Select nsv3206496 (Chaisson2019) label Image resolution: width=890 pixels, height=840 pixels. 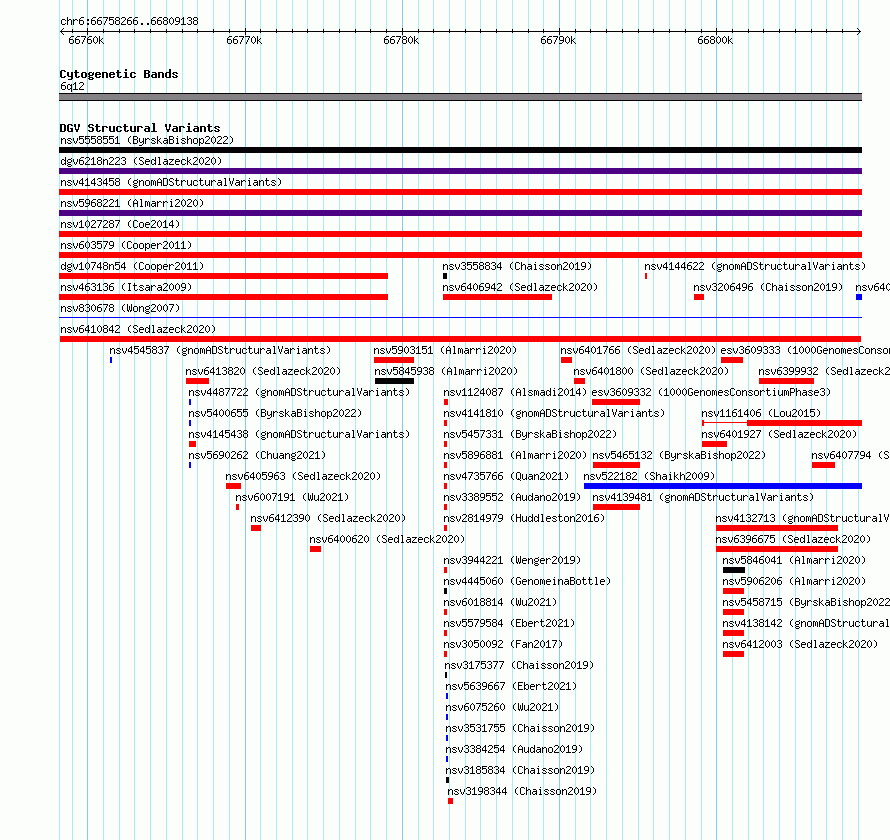click(768, 287)
